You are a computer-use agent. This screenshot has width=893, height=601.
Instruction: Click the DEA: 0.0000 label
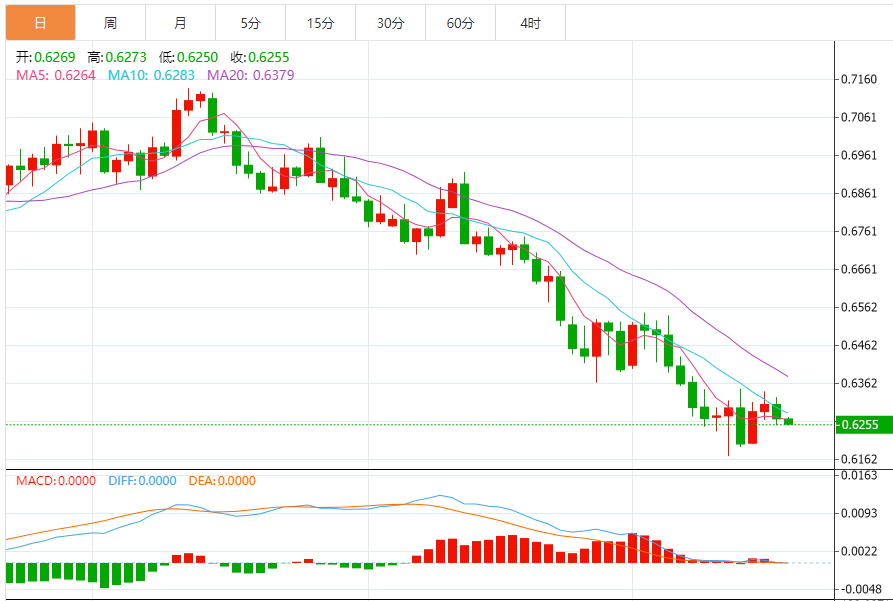pyautogui.click(x=222, y=481)
